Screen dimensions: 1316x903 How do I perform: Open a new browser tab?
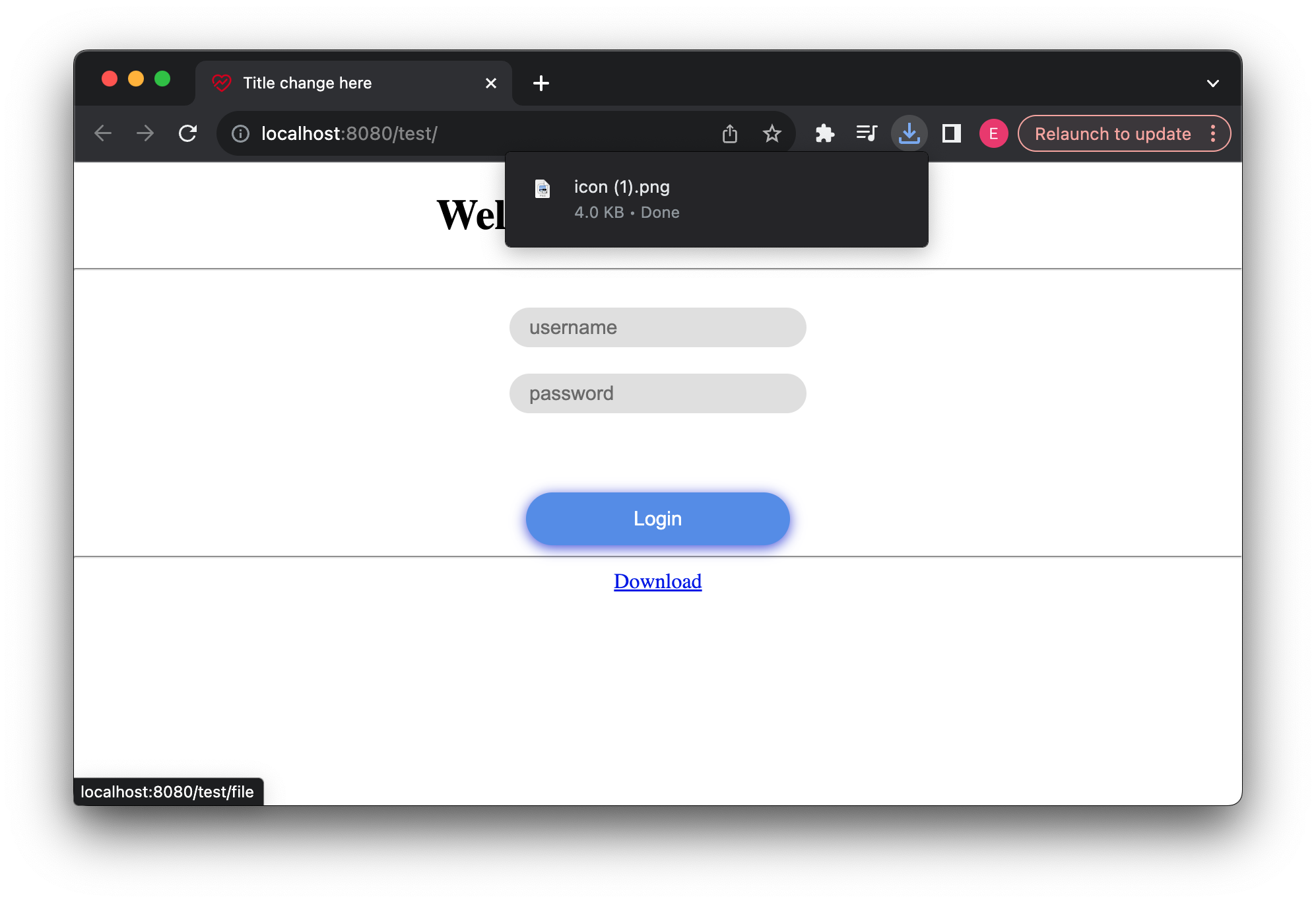[x=541, y=83]
